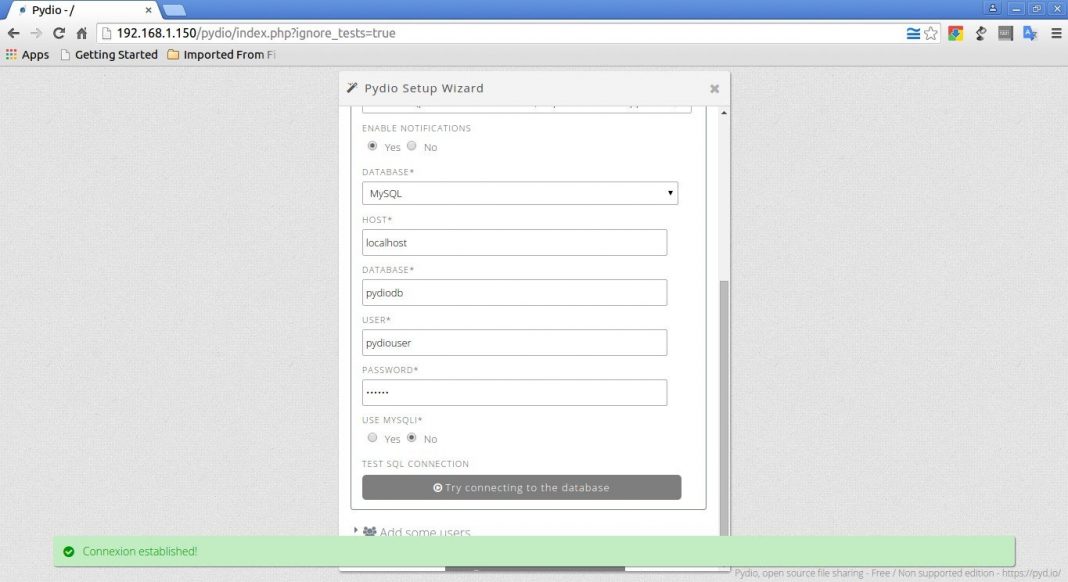This screenshot has width=1068, height=582.
Task: Click the Connexion established notification
Action: (534, 551)
